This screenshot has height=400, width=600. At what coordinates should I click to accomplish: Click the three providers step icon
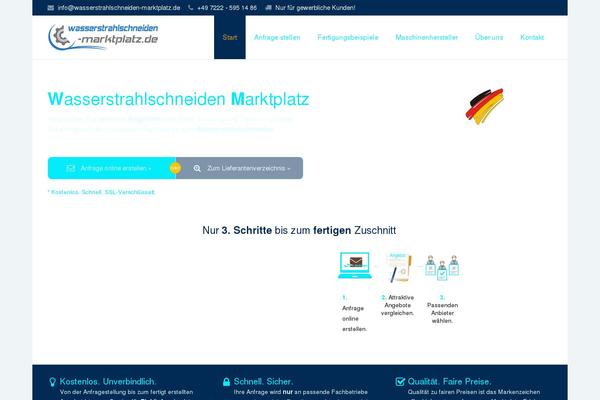pos(442,268)
